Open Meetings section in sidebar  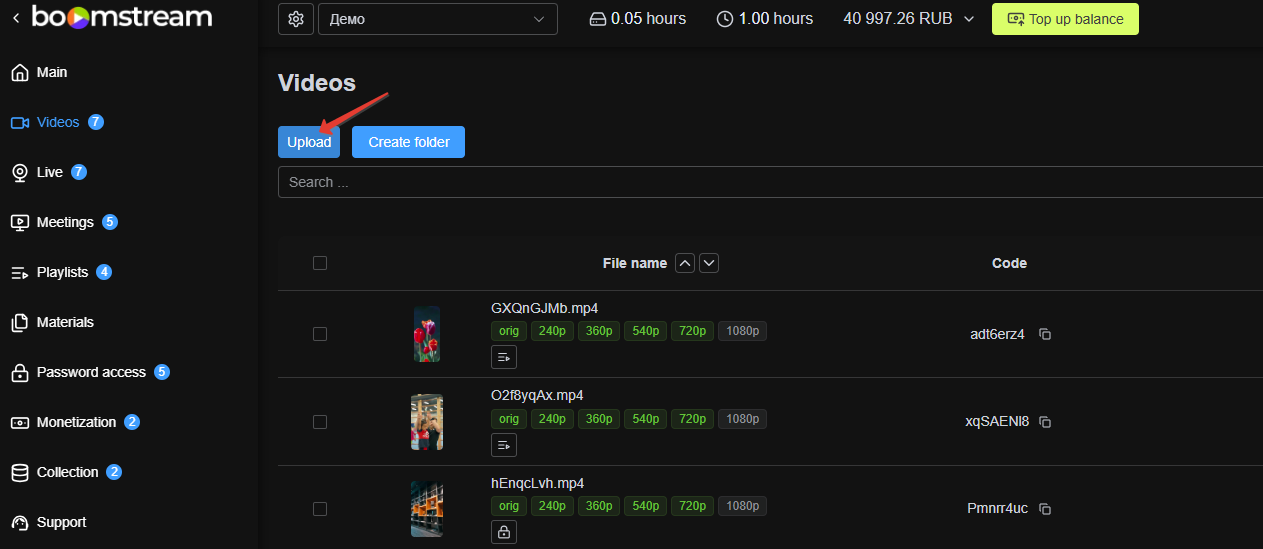coord(64,222)
